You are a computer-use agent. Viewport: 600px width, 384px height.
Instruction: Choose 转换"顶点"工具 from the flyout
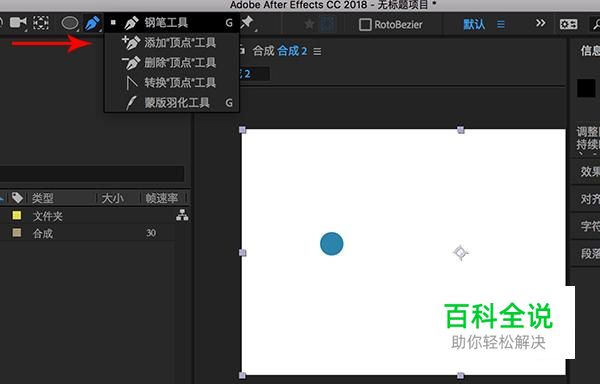coord(172,82)
